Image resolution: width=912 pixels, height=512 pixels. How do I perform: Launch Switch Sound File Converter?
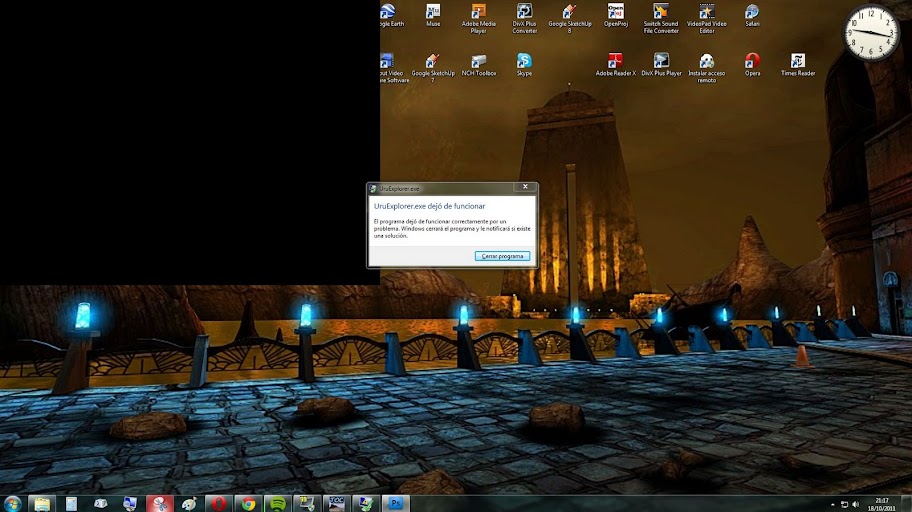pos(661,19)
